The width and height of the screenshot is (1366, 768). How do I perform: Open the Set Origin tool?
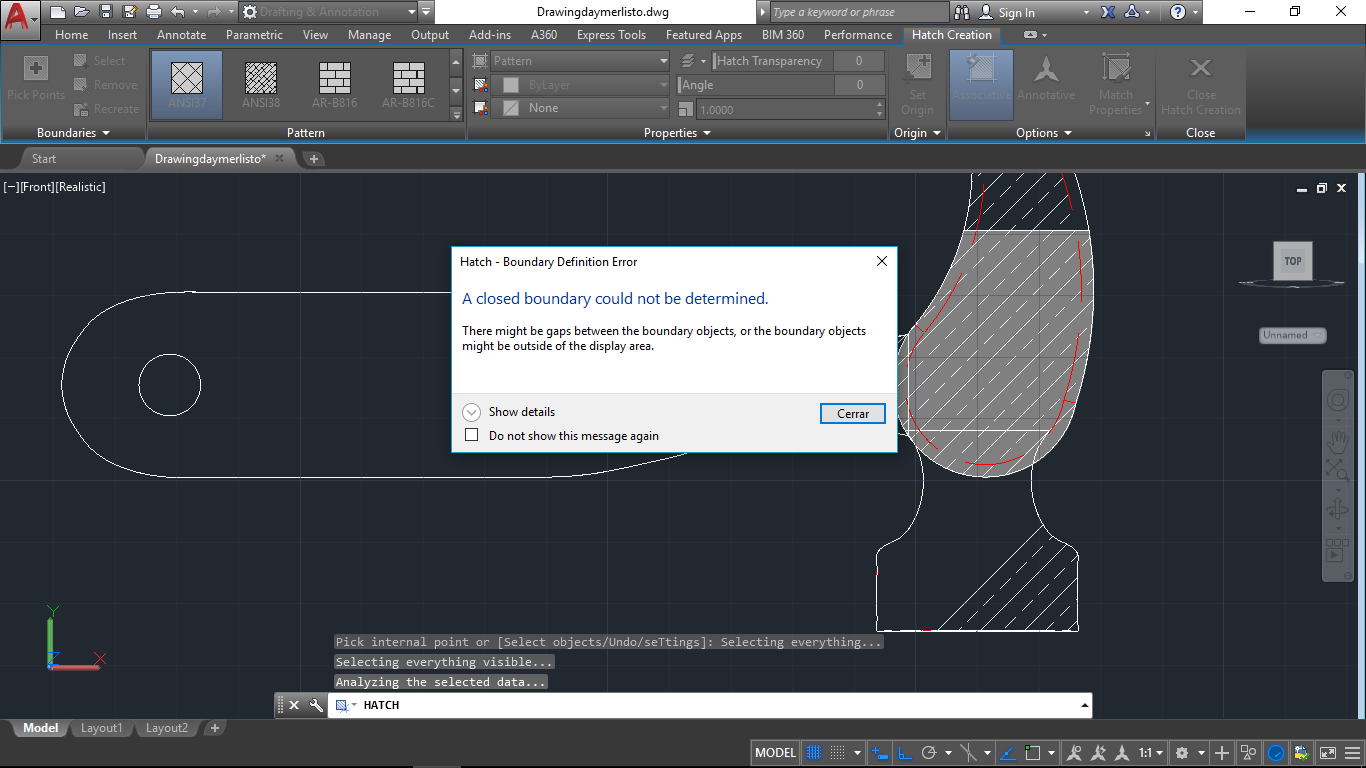pyautogui.click(x=917, y=84)
